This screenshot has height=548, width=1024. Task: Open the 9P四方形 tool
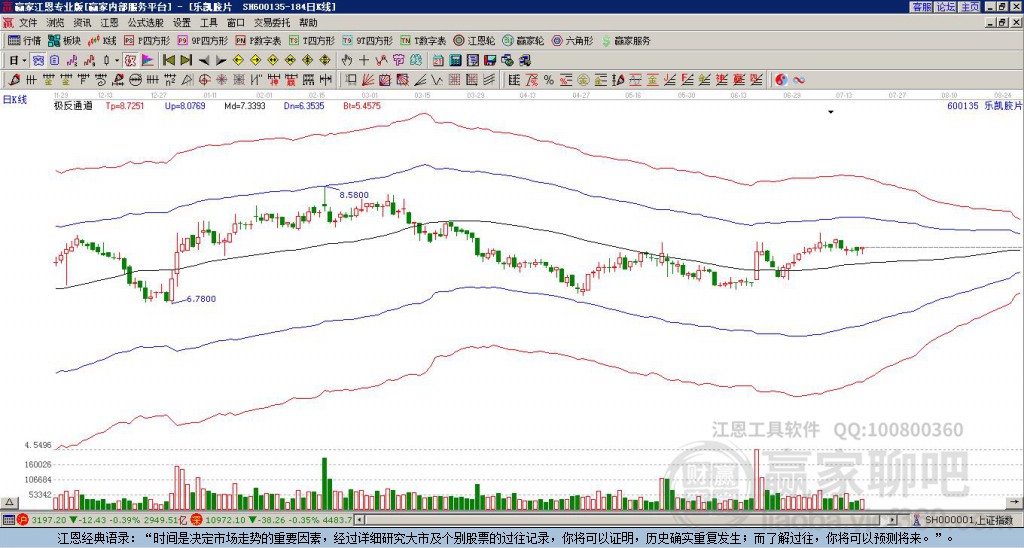click(x=202, y=40)
